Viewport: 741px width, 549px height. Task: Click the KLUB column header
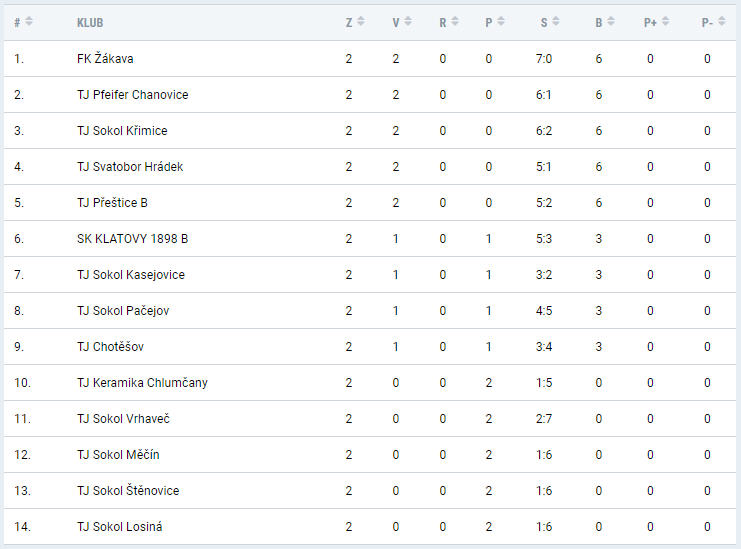click(90, 23)
